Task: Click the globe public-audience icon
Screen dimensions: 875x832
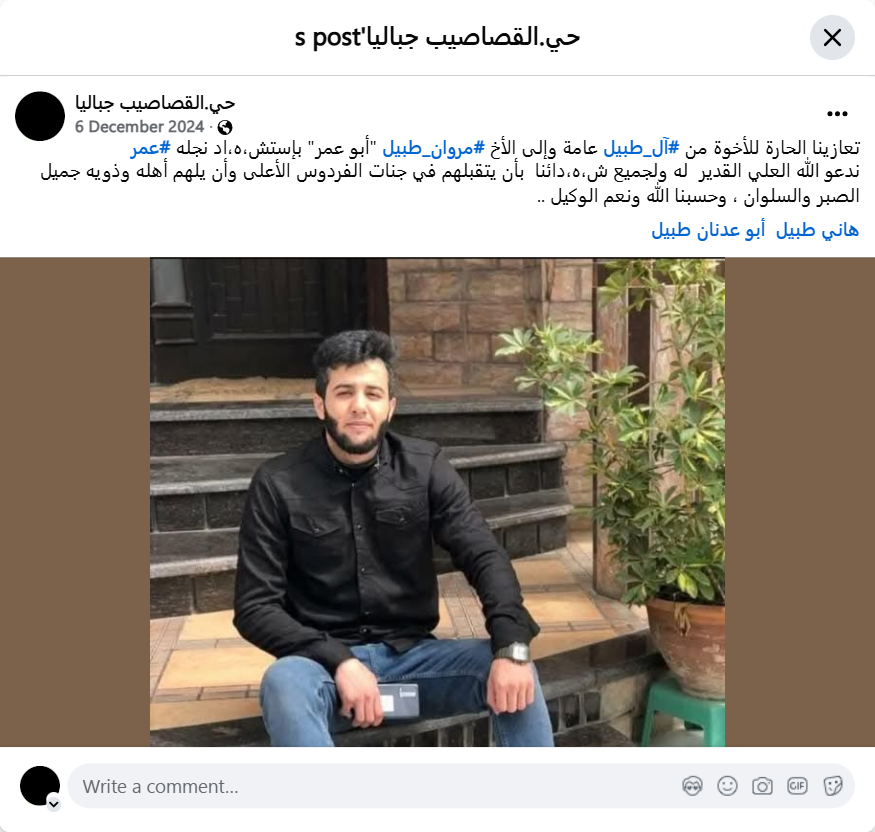Action: pyautogui.click(x=225, y=127)
